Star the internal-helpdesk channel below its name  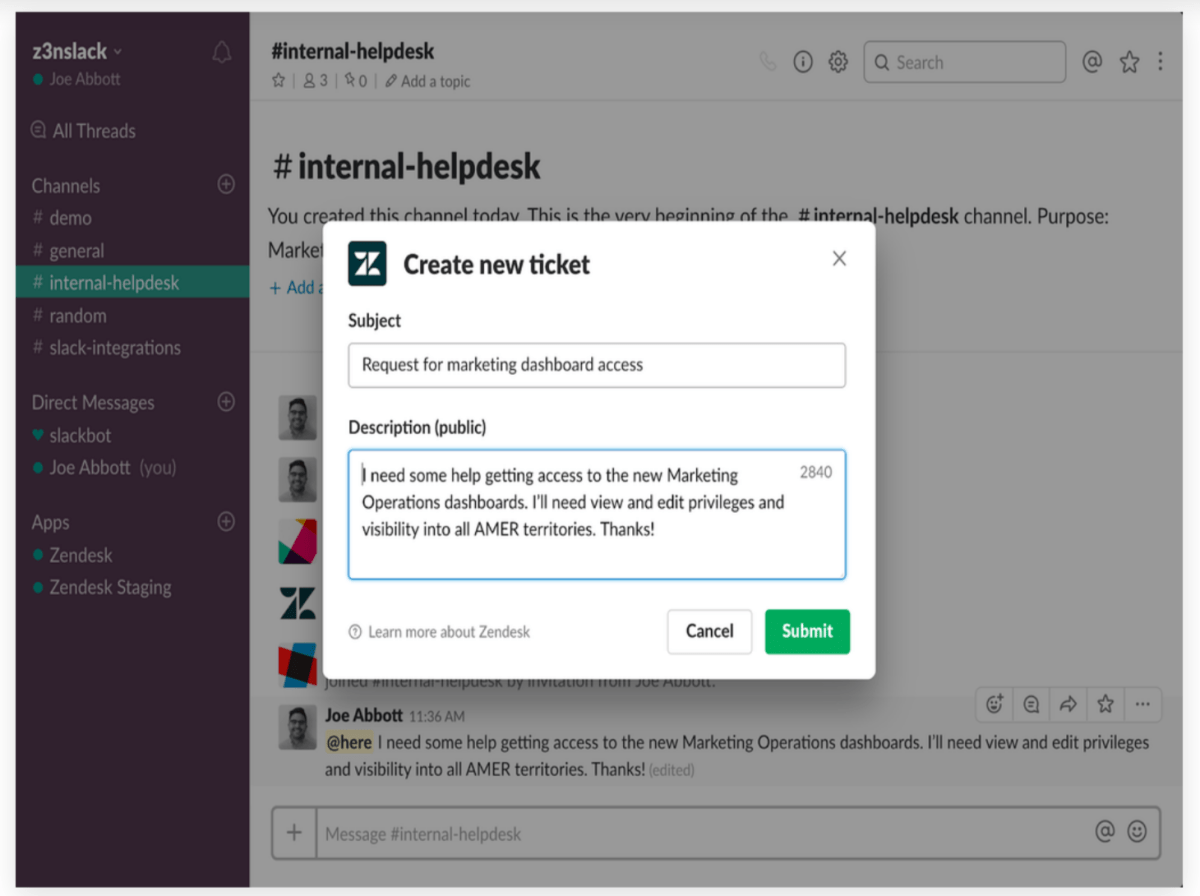277,81
